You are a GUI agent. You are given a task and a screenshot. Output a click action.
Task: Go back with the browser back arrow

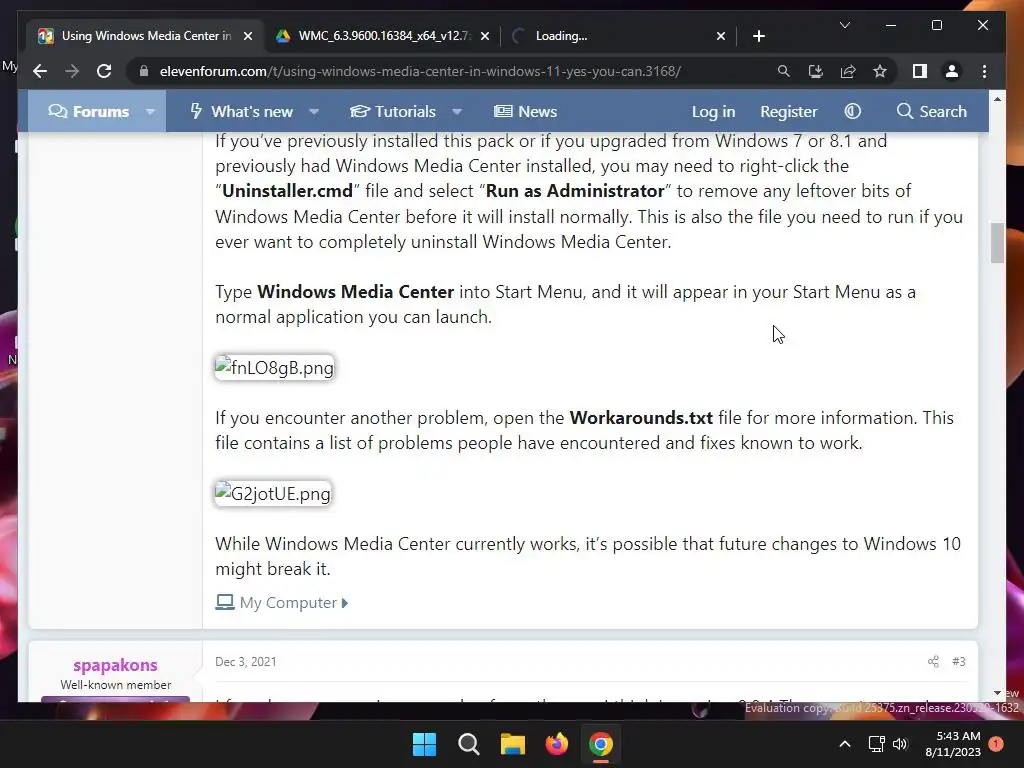tap(40, 71)
